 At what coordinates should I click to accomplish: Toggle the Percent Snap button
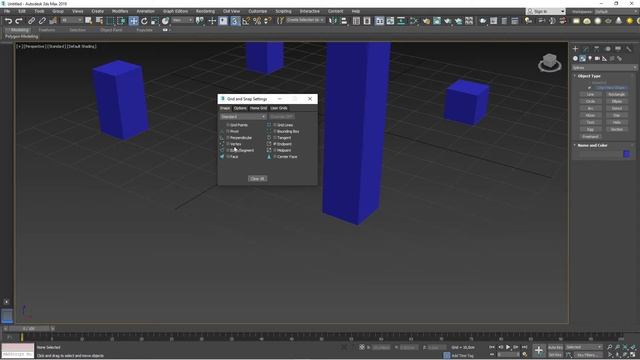pyautogui.click(x=257, y=21)
